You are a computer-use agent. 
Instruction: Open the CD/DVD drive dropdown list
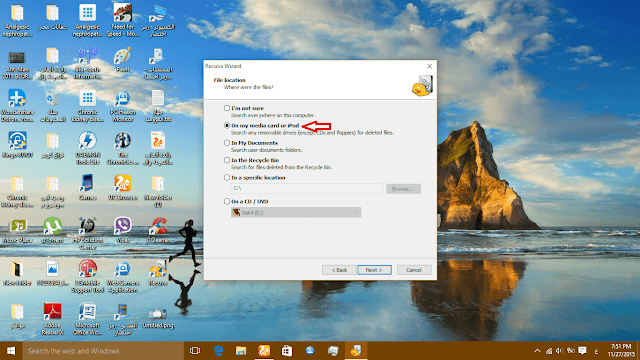coord(296,213)
